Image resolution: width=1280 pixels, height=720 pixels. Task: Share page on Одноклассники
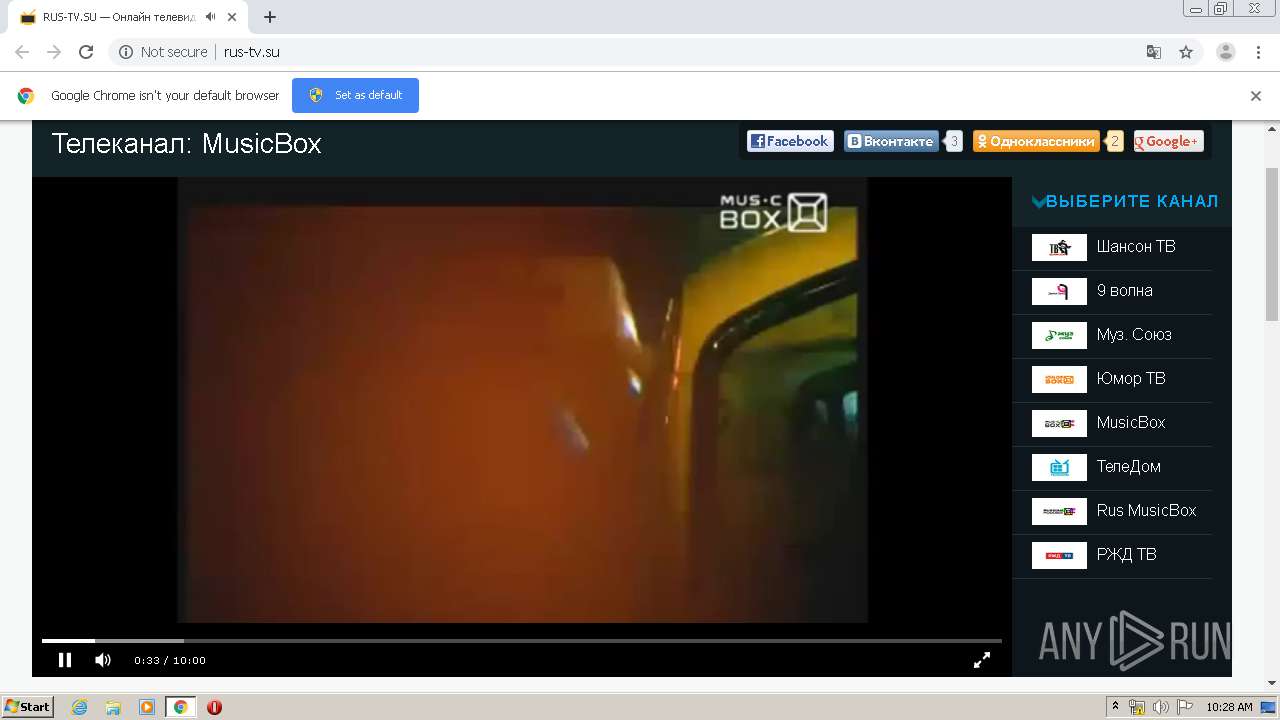(x=1036, y=141)
